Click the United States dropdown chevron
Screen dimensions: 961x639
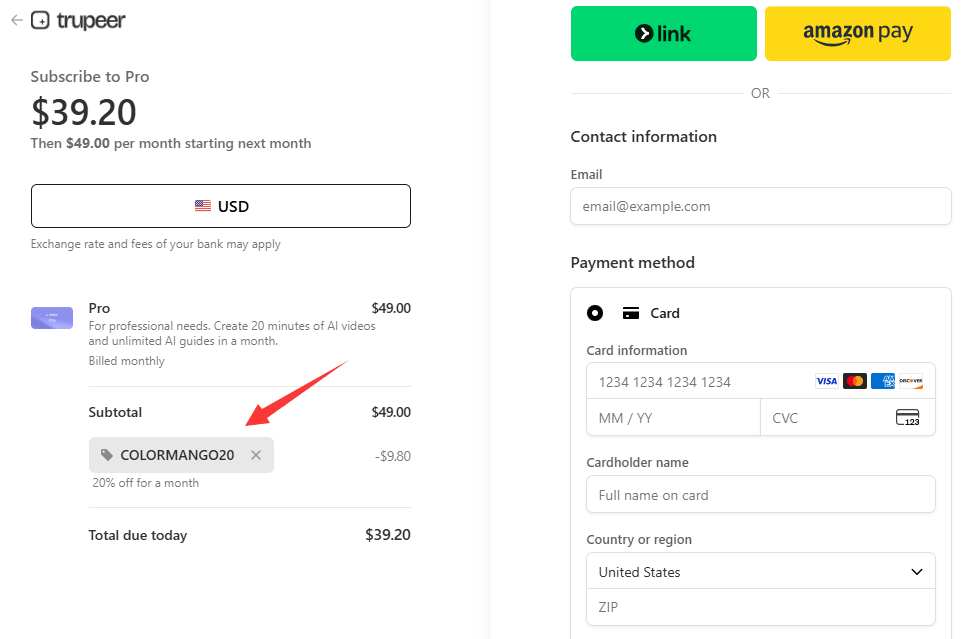[917, 572]
